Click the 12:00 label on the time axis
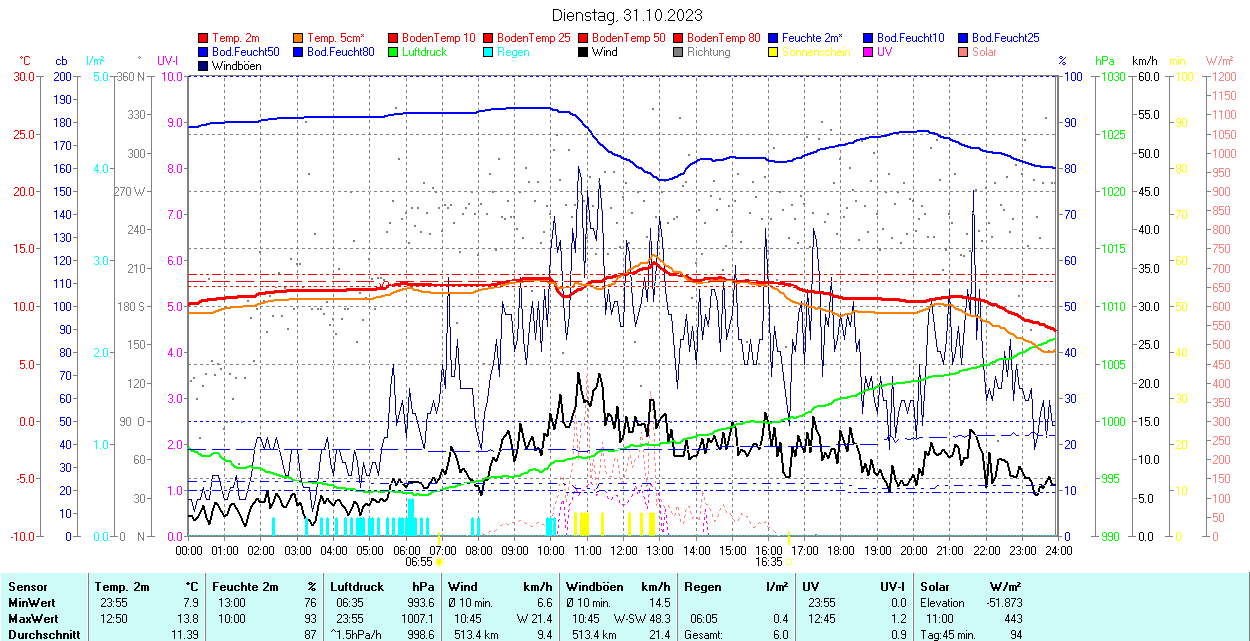Viewport: 1250px width, 641px height. pyautogui.click(x=624, y=550)
